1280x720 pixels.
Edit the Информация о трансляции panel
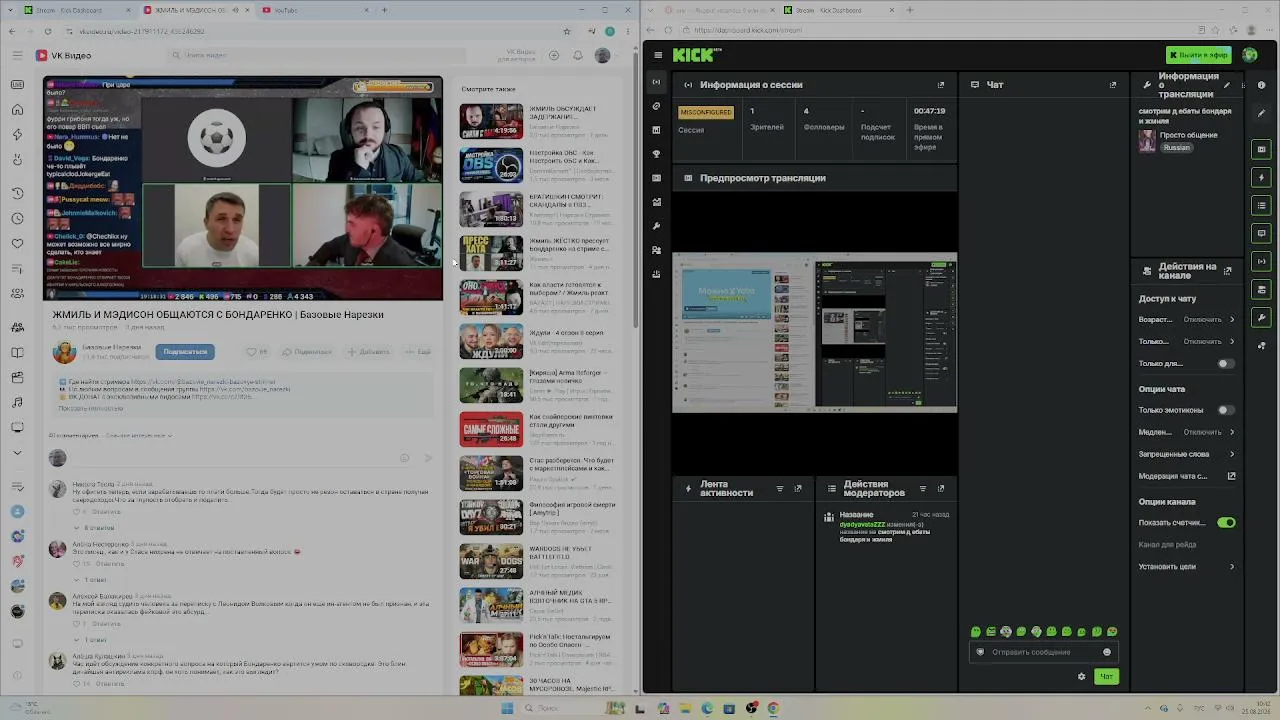pyautogui.click(x=1227, y=85)
